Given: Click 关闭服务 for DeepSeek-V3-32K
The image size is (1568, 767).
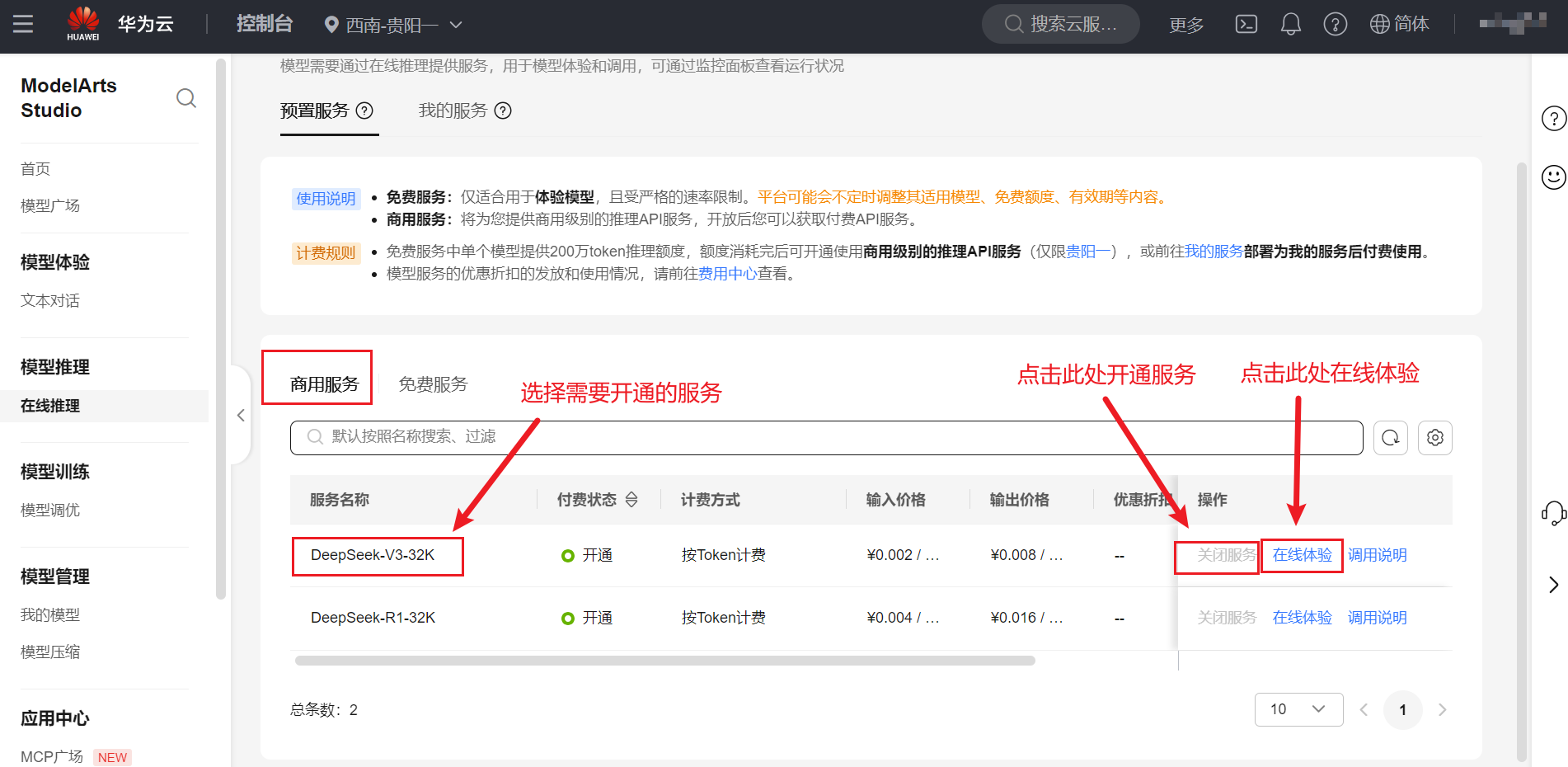Looking at the screenshot, I should (1228, 555).
